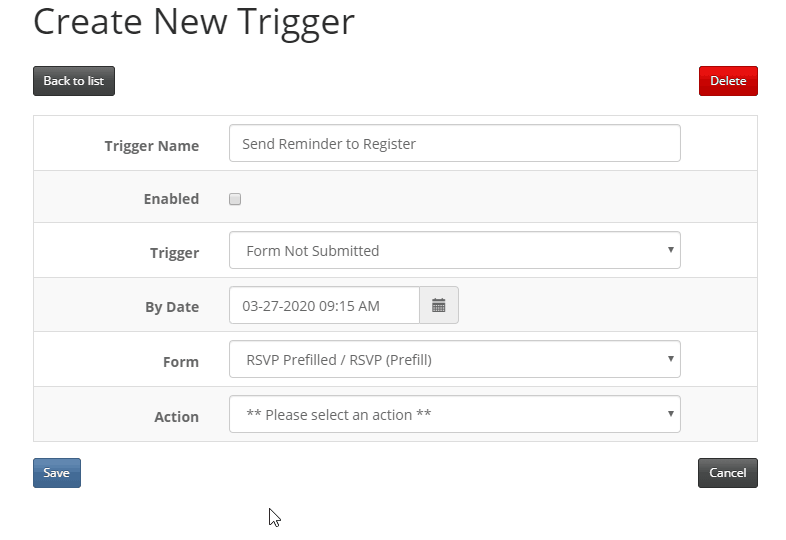Image resolution: width=786 pixels, height=540 pixels.
Task: Open the 'Please select an action' dropdown
Action: (x=455, y=414)
